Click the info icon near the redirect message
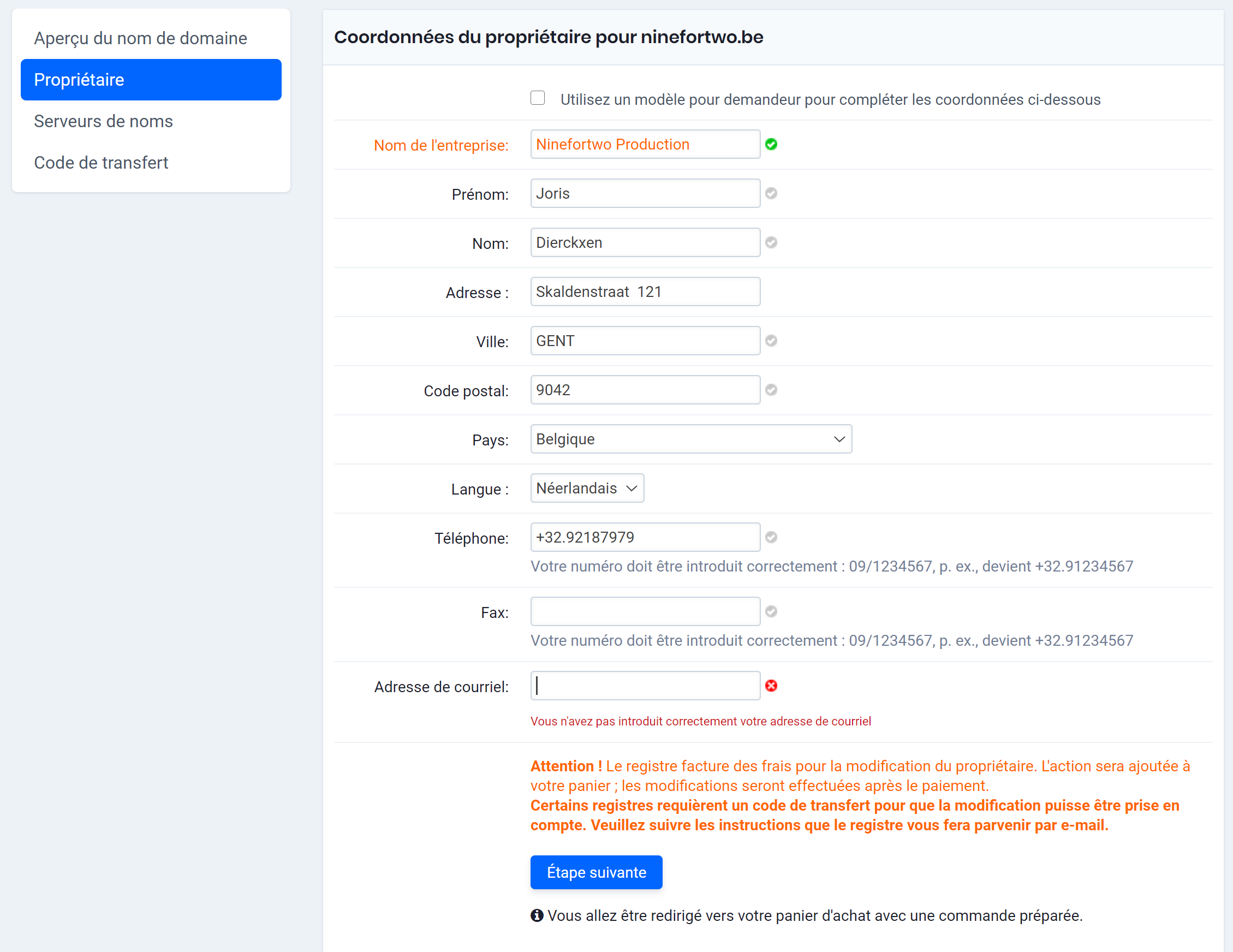Image resolution: width=1233 pixels, height=952 pixels. (x=537, y=915)
